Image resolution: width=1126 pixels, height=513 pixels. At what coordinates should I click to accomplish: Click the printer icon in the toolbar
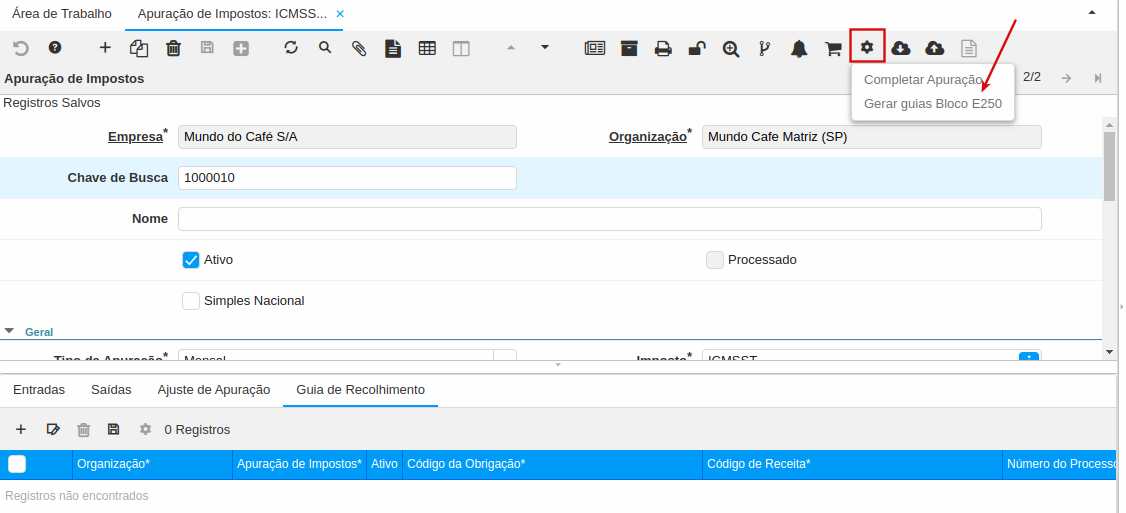[x=663, y=48]
